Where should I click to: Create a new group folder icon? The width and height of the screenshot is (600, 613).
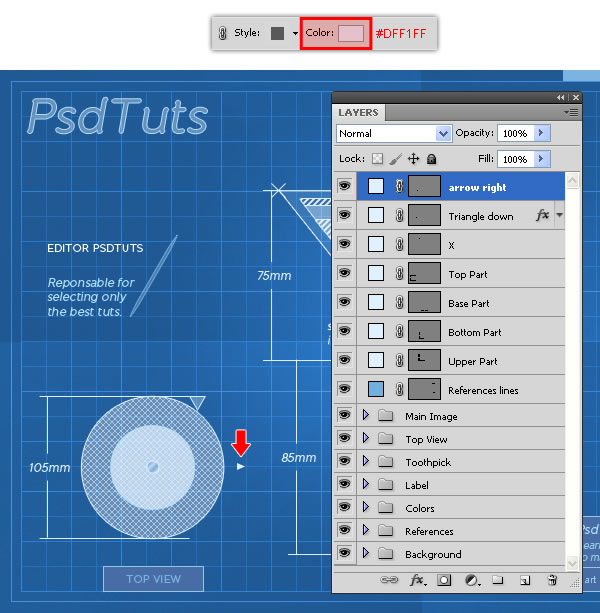point(498,580)
